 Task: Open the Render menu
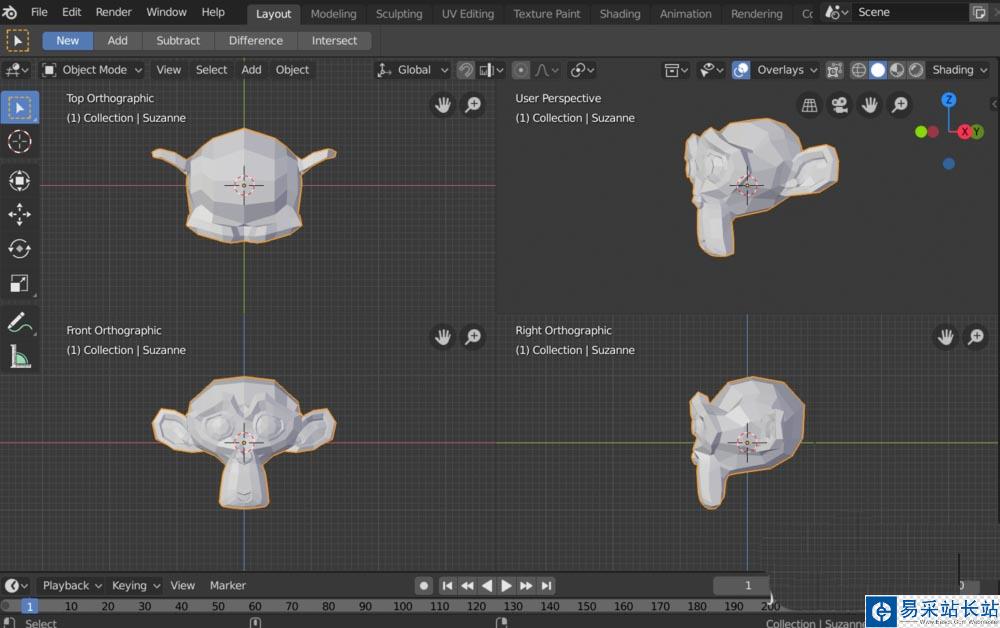[114, 12]
